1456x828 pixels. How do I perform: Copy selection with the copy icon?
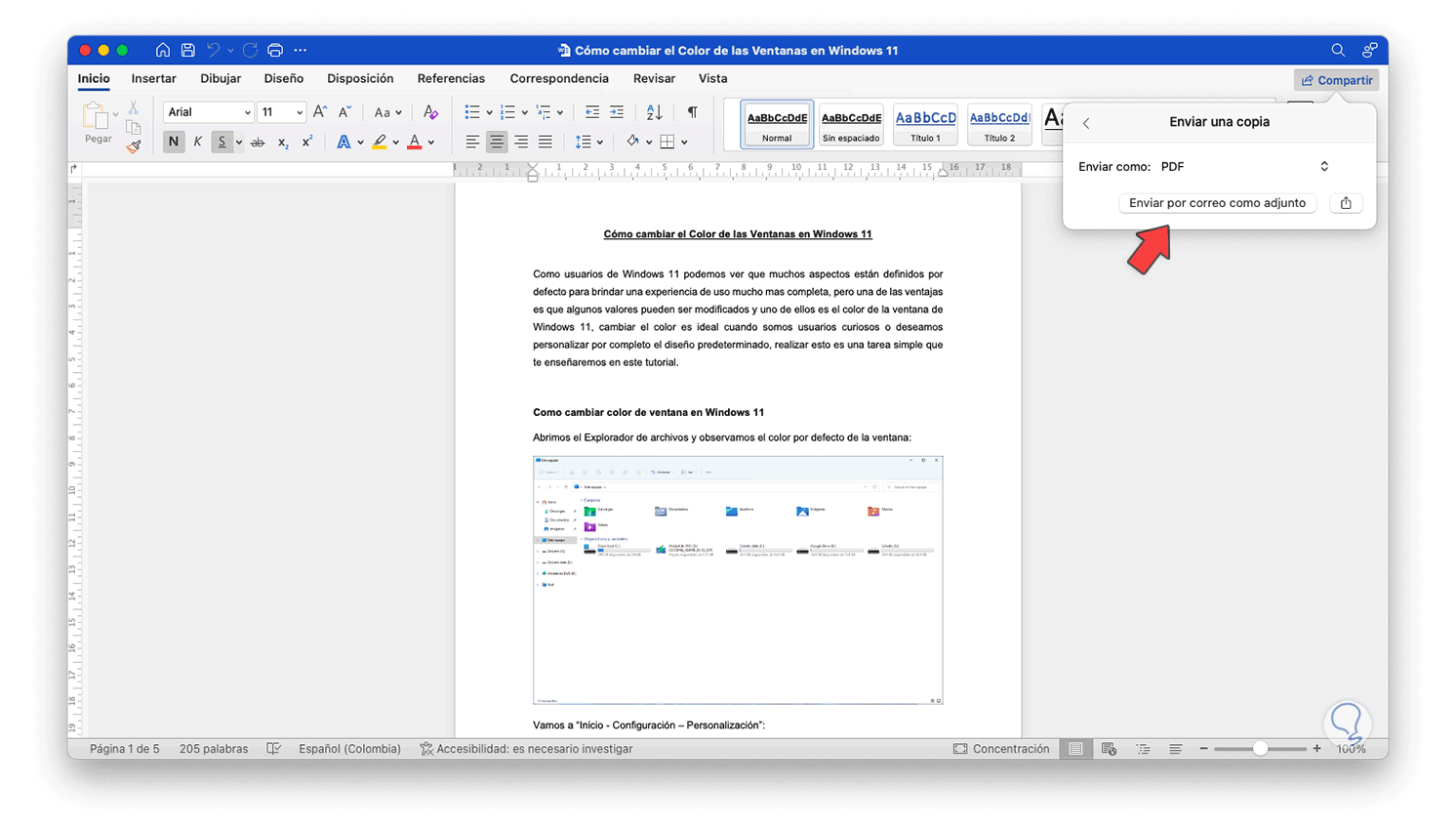[x=134, y=127]
